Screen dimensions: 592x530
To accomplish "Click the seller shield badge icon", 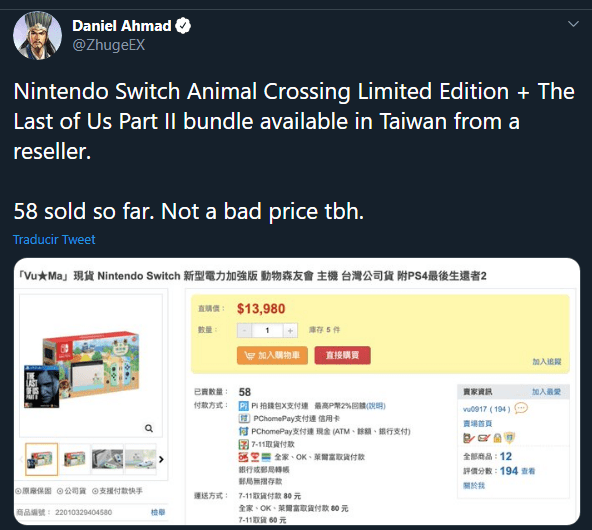I will (x=509, y=438).
